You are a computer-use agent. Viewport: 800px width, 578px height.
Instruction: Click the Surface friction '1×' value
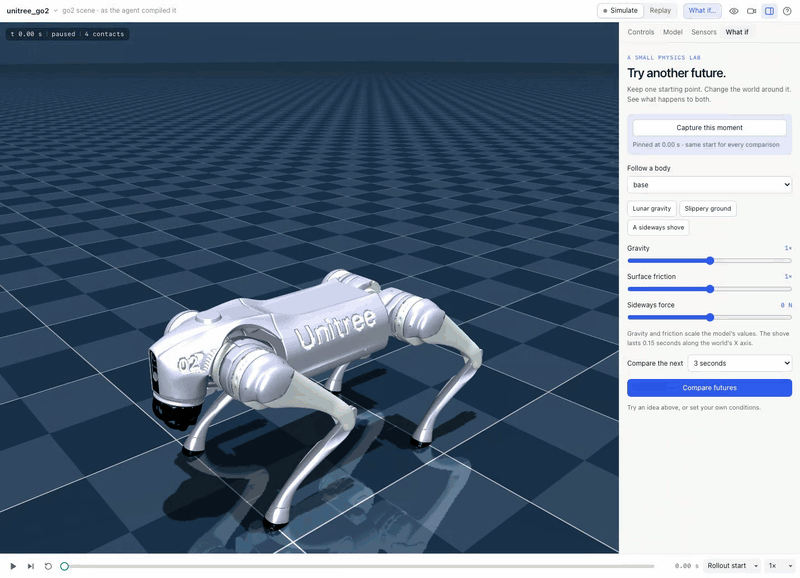point(788,277)
